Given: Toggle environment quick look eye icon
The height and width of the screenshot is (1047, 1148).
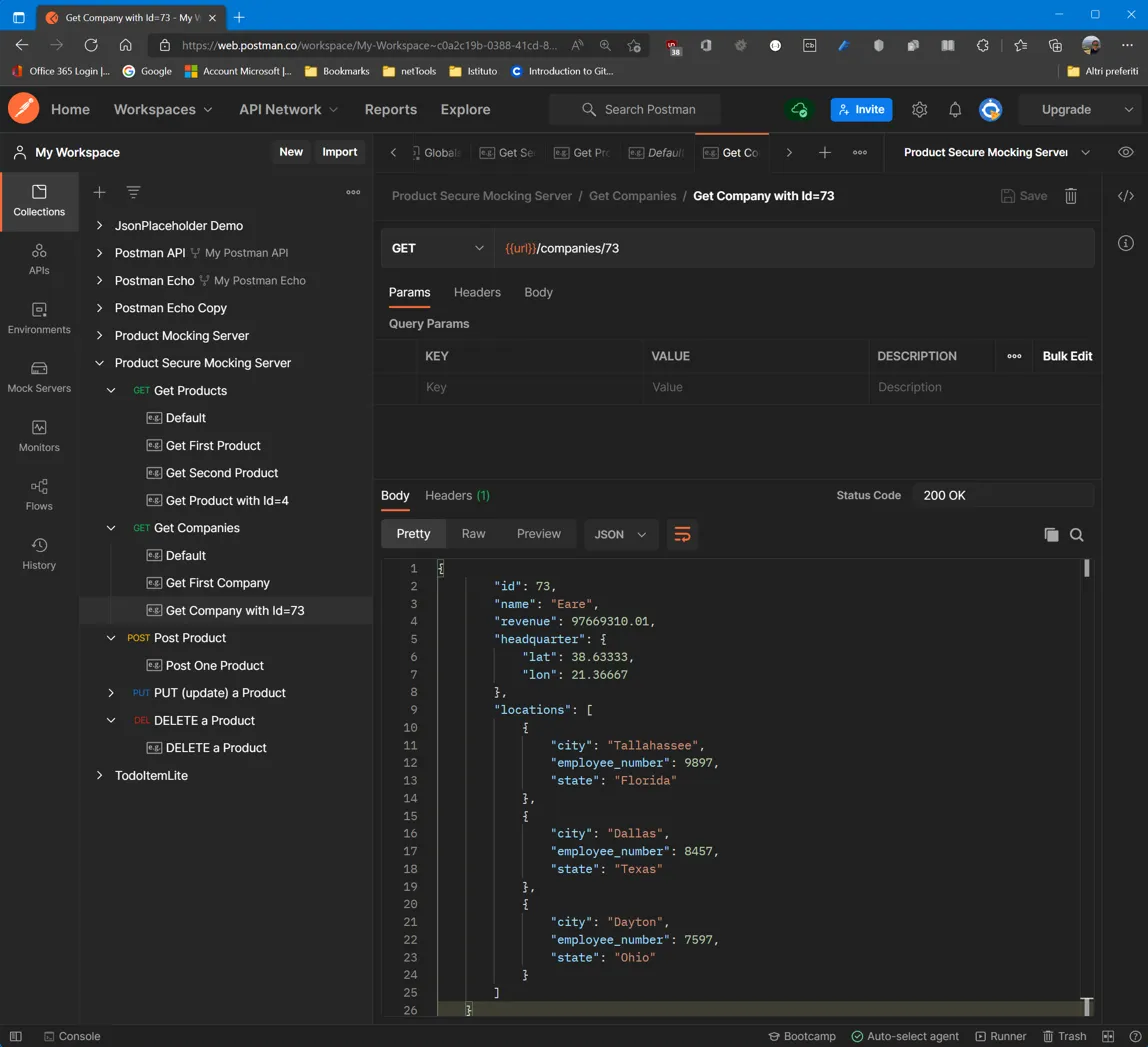Looking at the screenshot, I should (x=1125, y=152).
